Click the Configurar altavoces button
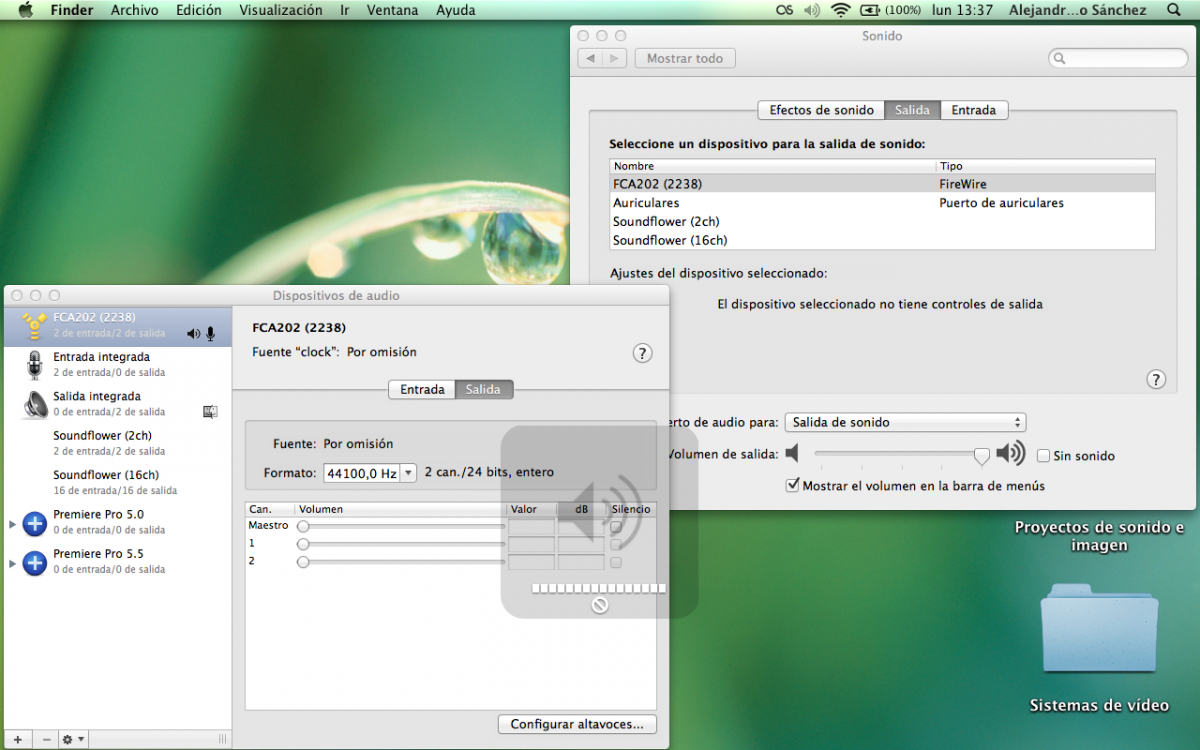Viewport: 1200px width, 750px height. click(x=577, y=724)
